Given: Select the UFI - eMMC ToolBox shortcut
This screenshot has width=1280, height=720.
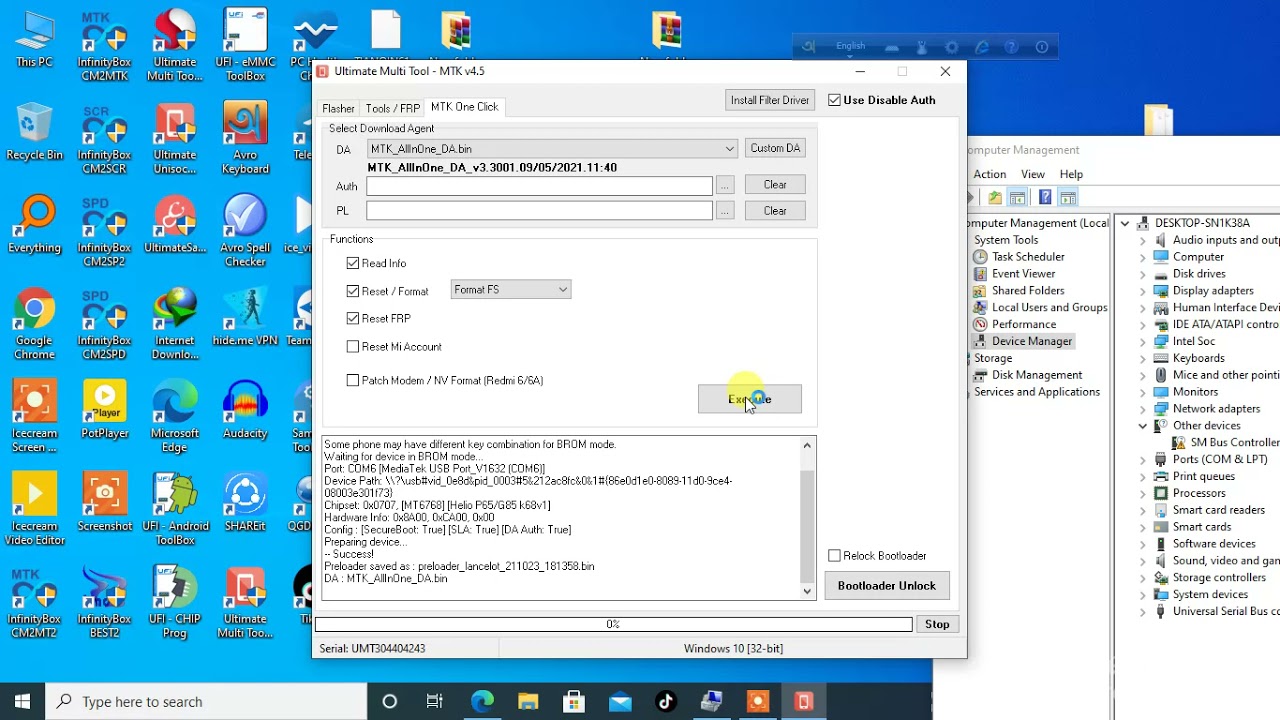Looking at the screenshot, I should (245, 47).
